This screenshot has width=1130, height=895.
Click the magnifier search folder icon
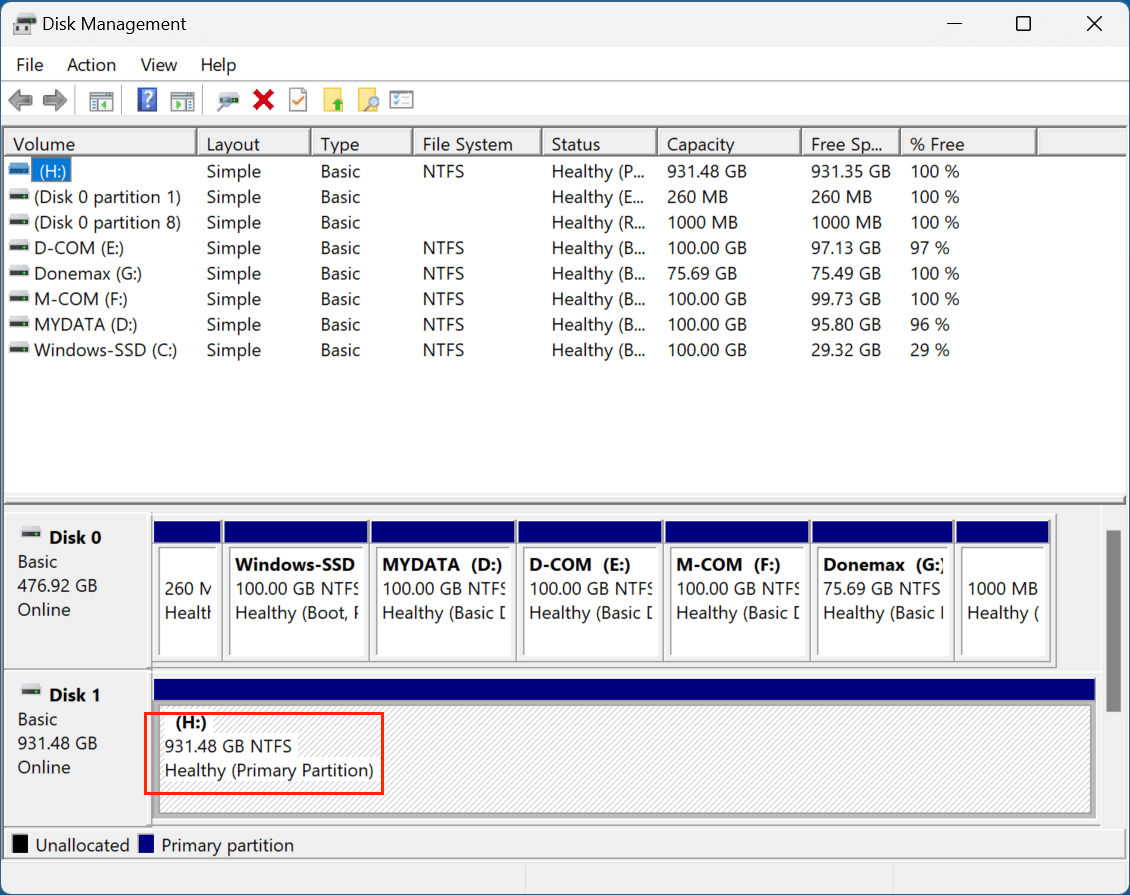[x=368, y=100]
